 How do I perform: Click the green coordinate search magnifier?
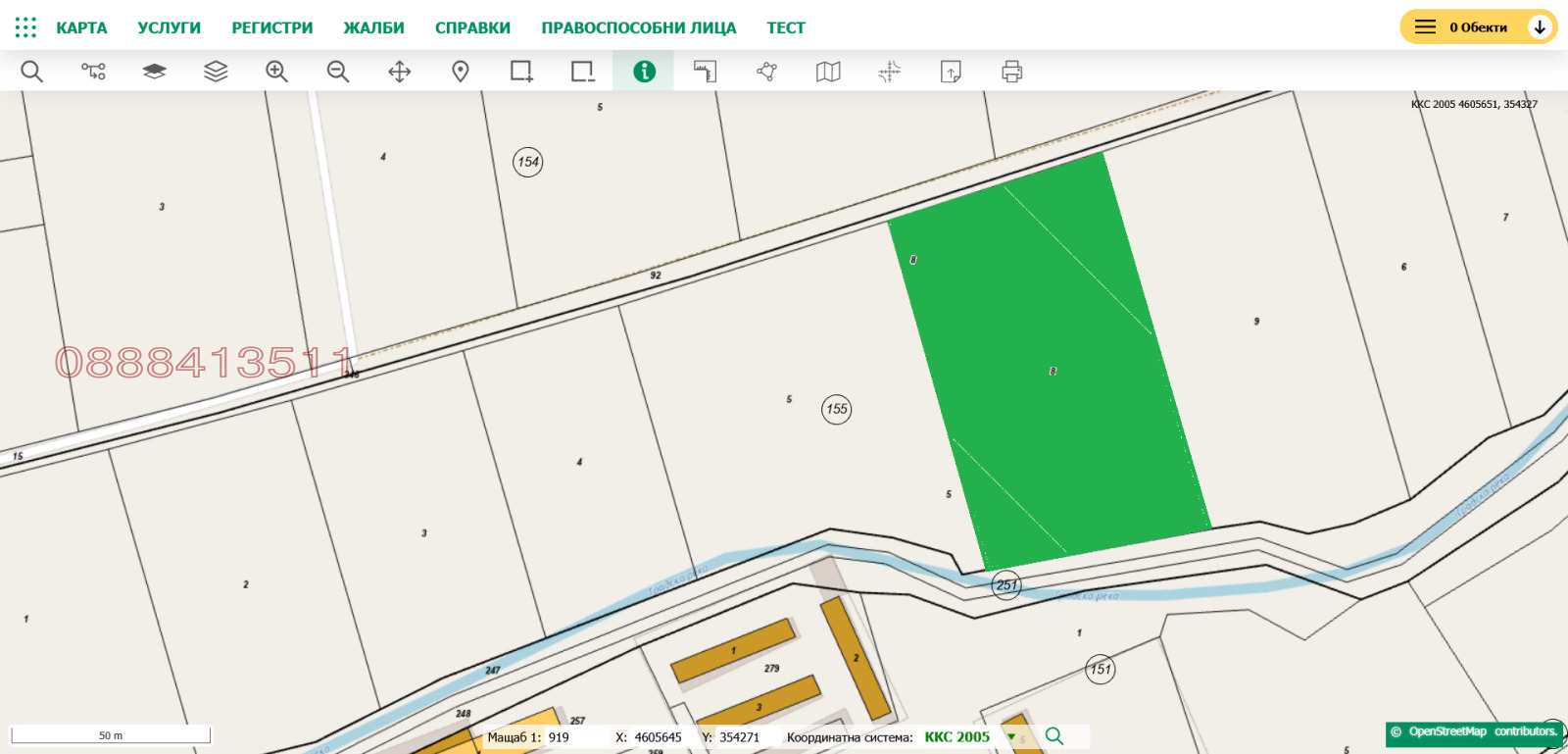click(1054, 736)
